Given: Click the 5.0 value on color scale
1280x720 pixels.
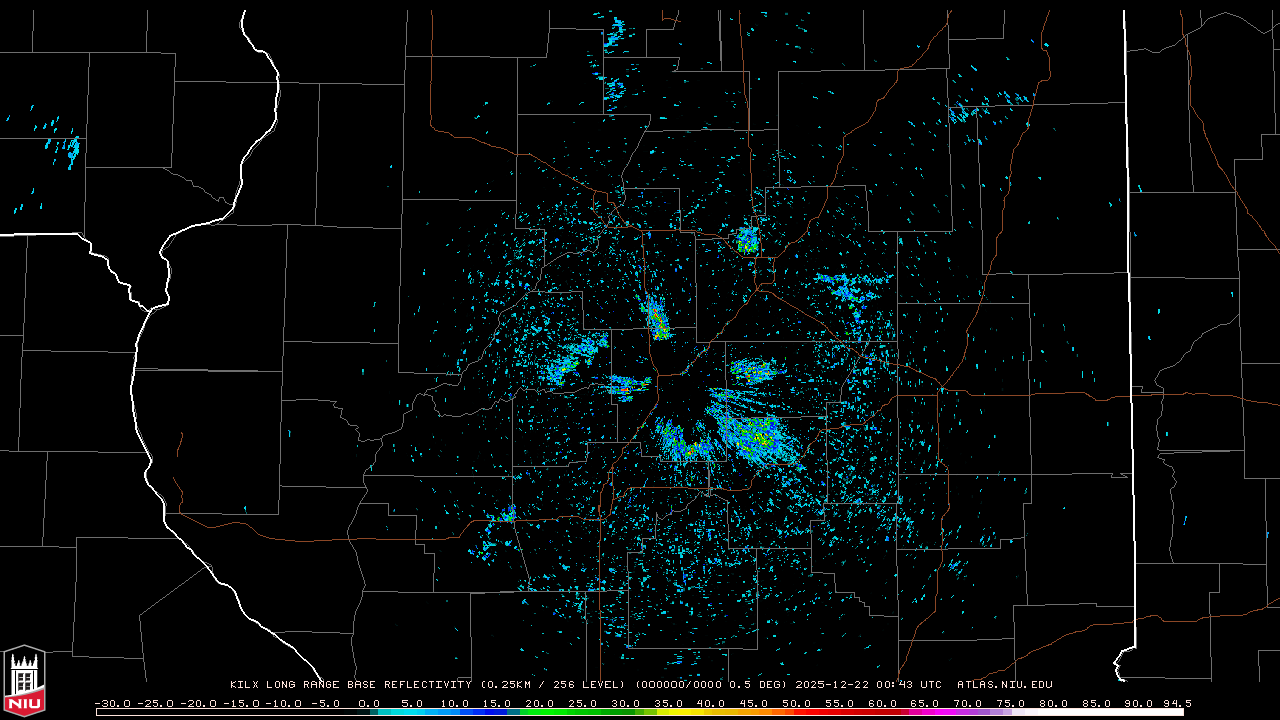Looking at the screenshot, I should point(411,703).
